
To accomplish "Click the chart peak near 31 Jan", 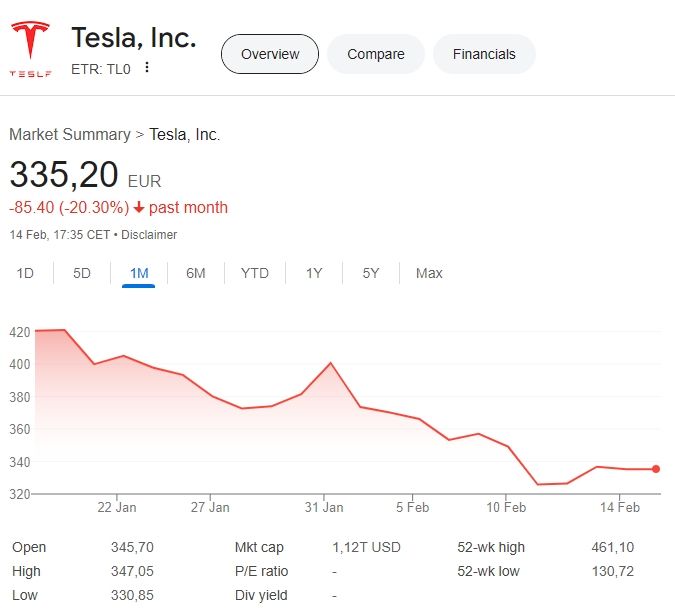I will 331,363.
